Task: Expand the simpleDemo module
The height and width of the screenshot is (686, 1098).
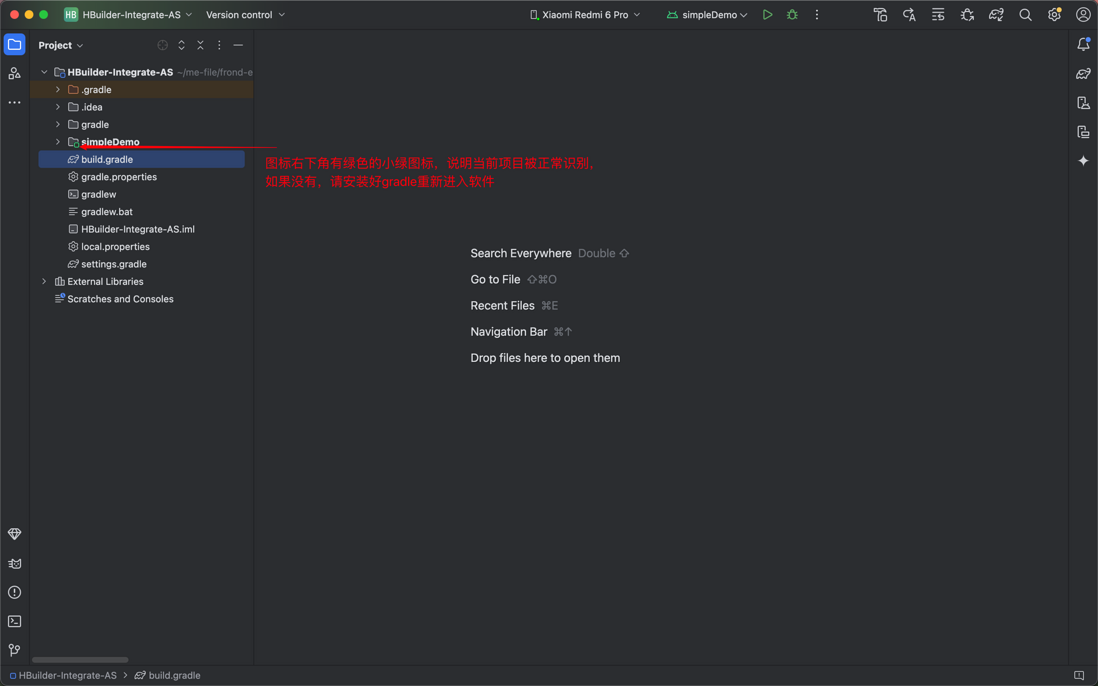Action: (x=58, y=142)
